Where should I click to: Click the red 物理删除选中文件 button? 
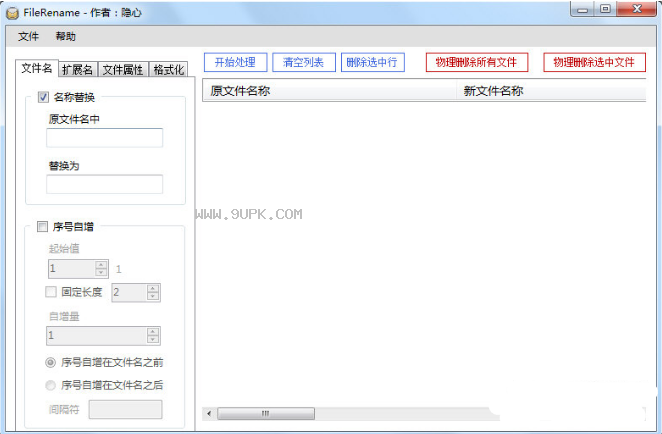pyautogui.click(x=594, y=62)
